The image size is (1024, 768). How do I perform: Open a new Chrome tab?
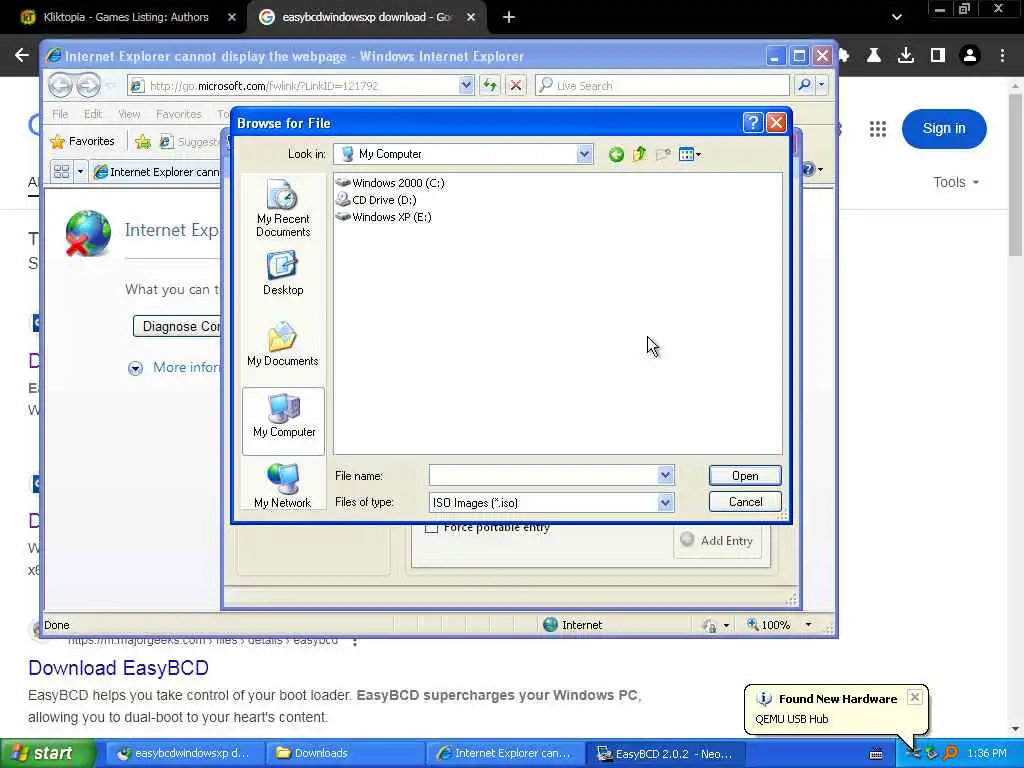[509, 18]
